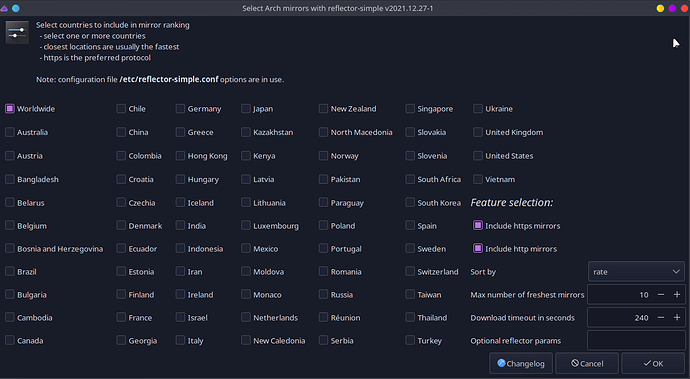Tick the Luxembourg checkbox

point(246,225)
